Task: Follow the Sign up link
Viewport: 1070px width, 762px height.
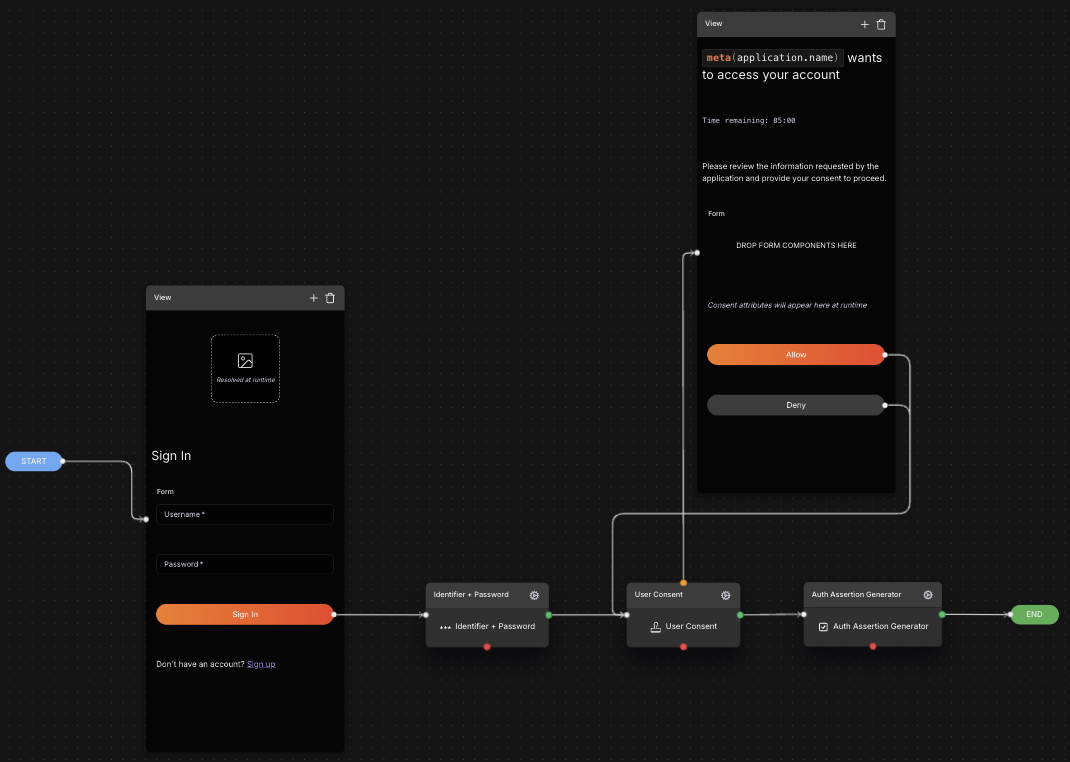Action: (x=261, y=664)
